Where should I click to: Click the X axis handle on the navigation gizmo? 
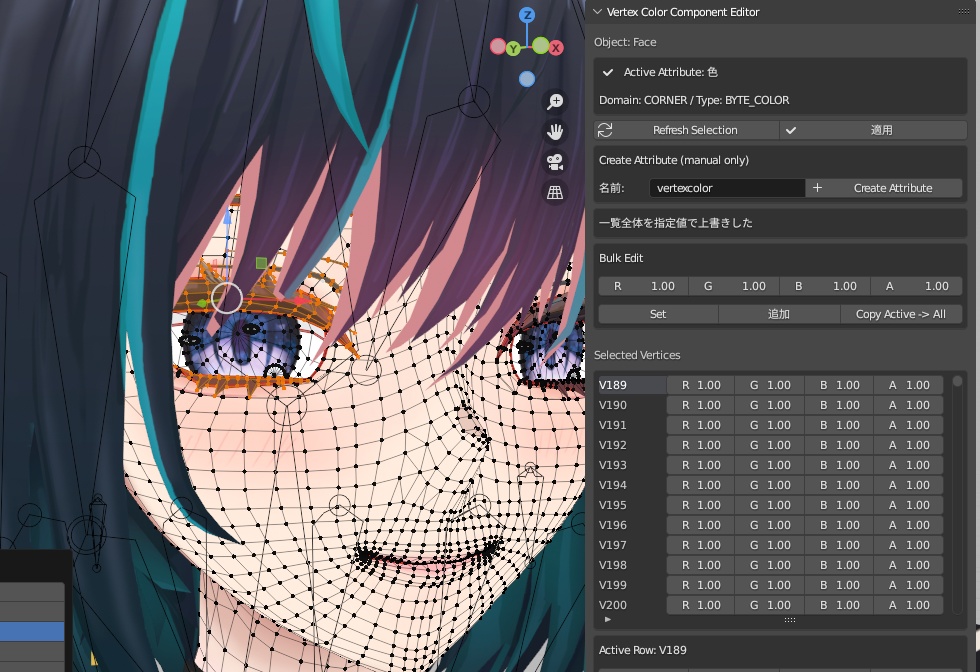point(556,47)
